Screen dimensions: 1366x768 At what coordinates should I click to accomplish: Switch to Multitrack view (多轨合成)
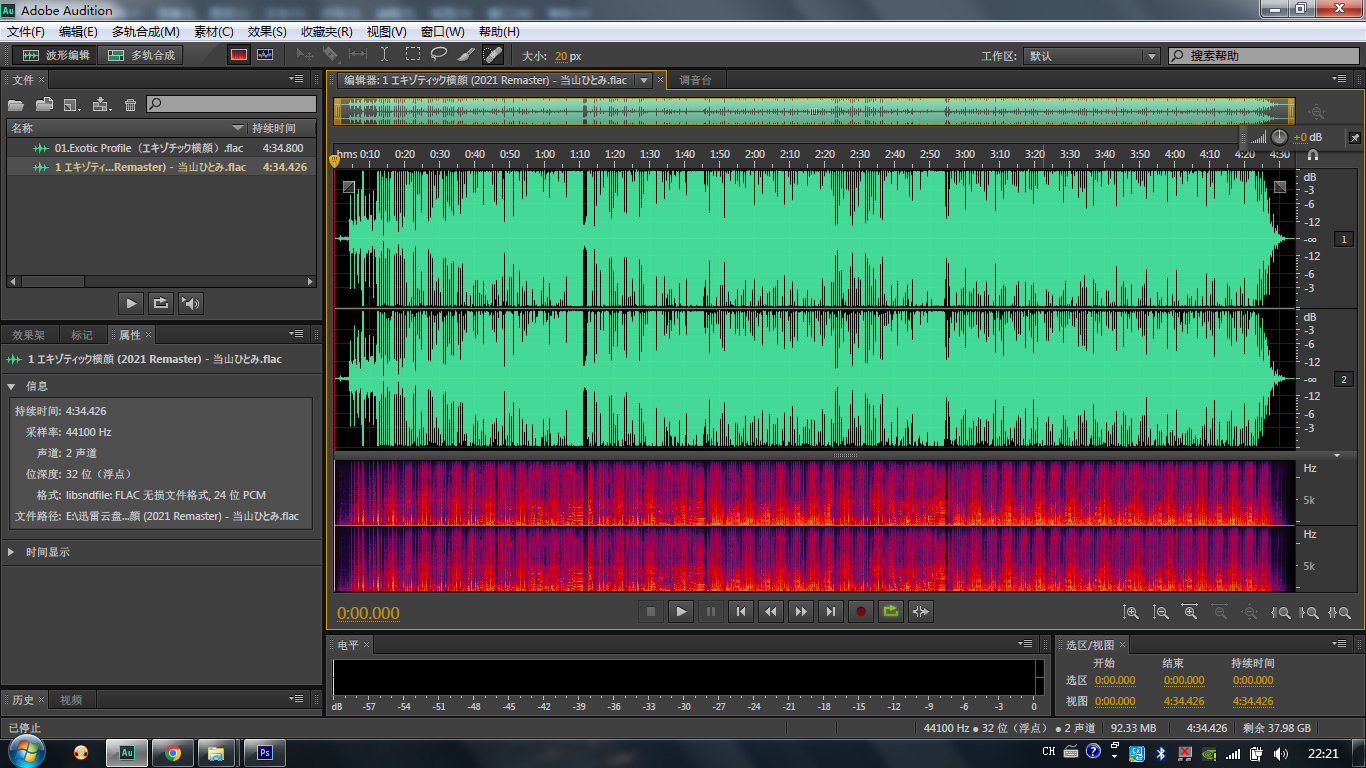tap(141, 55)
